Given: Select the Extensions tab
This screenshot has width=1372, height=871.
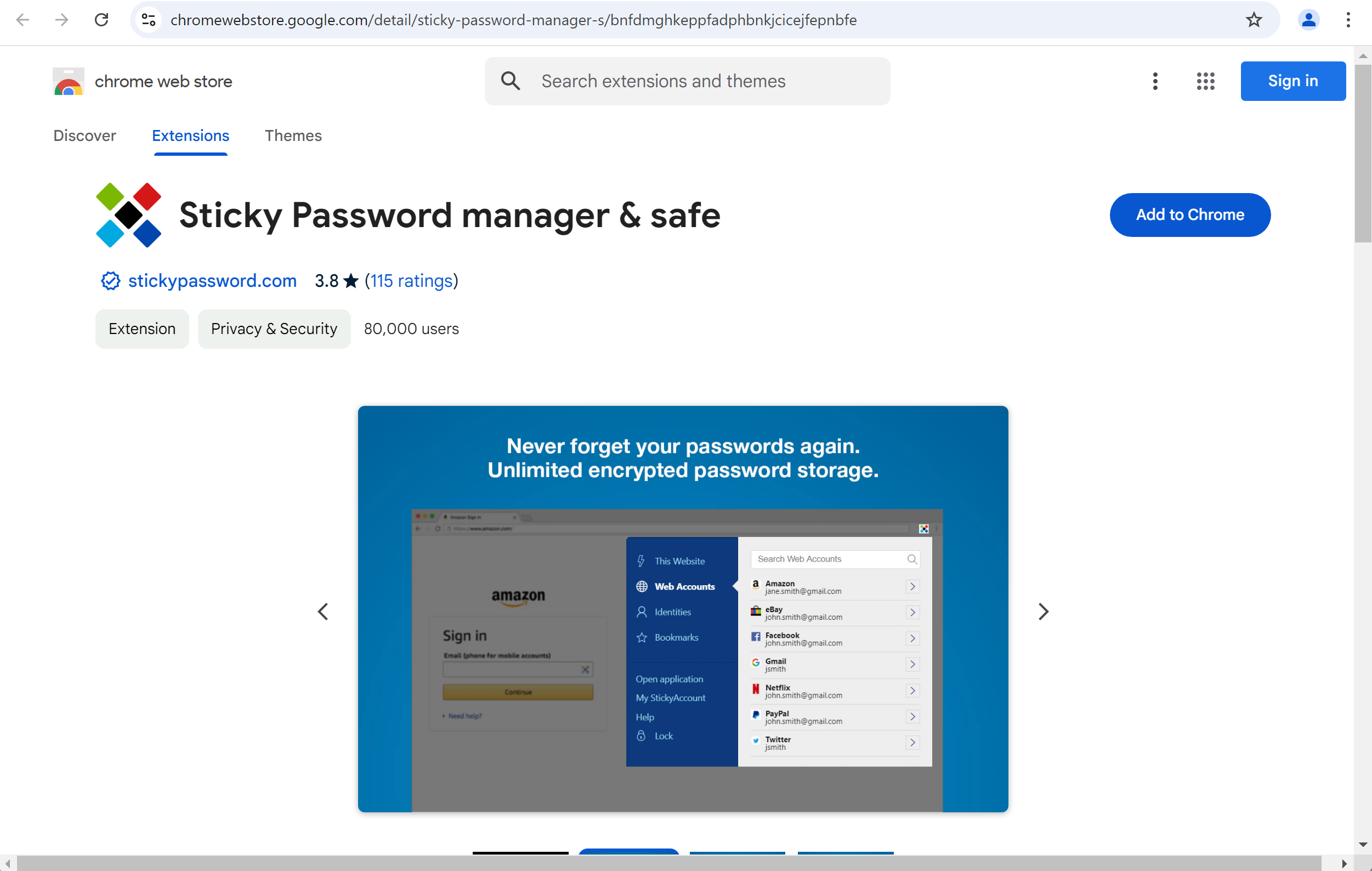Looking at the screenshot, I should (191, 135).
